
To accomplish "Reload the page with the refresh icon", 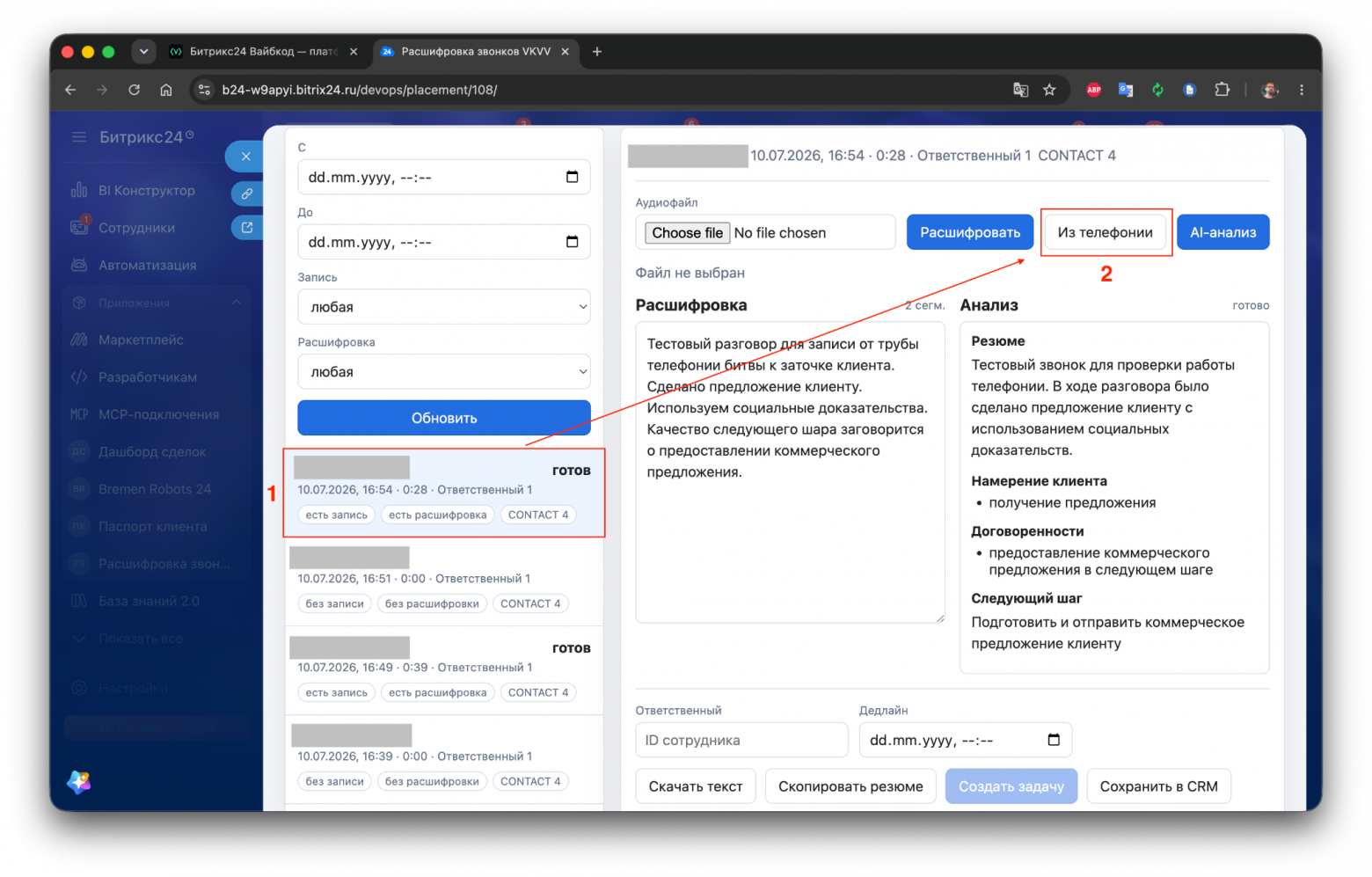I will coord(134,90).
